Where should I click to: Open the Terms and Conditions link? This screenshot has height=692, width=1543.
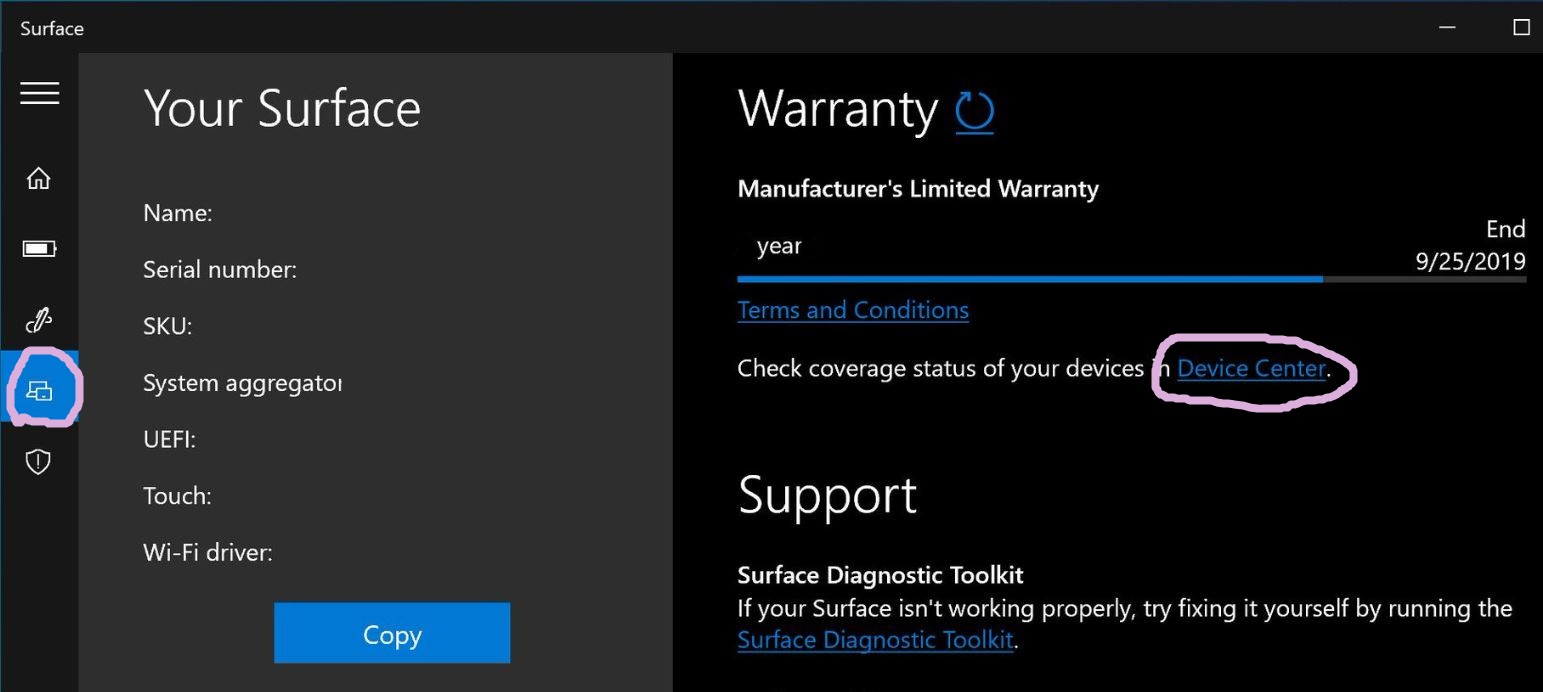click(852, 310)
